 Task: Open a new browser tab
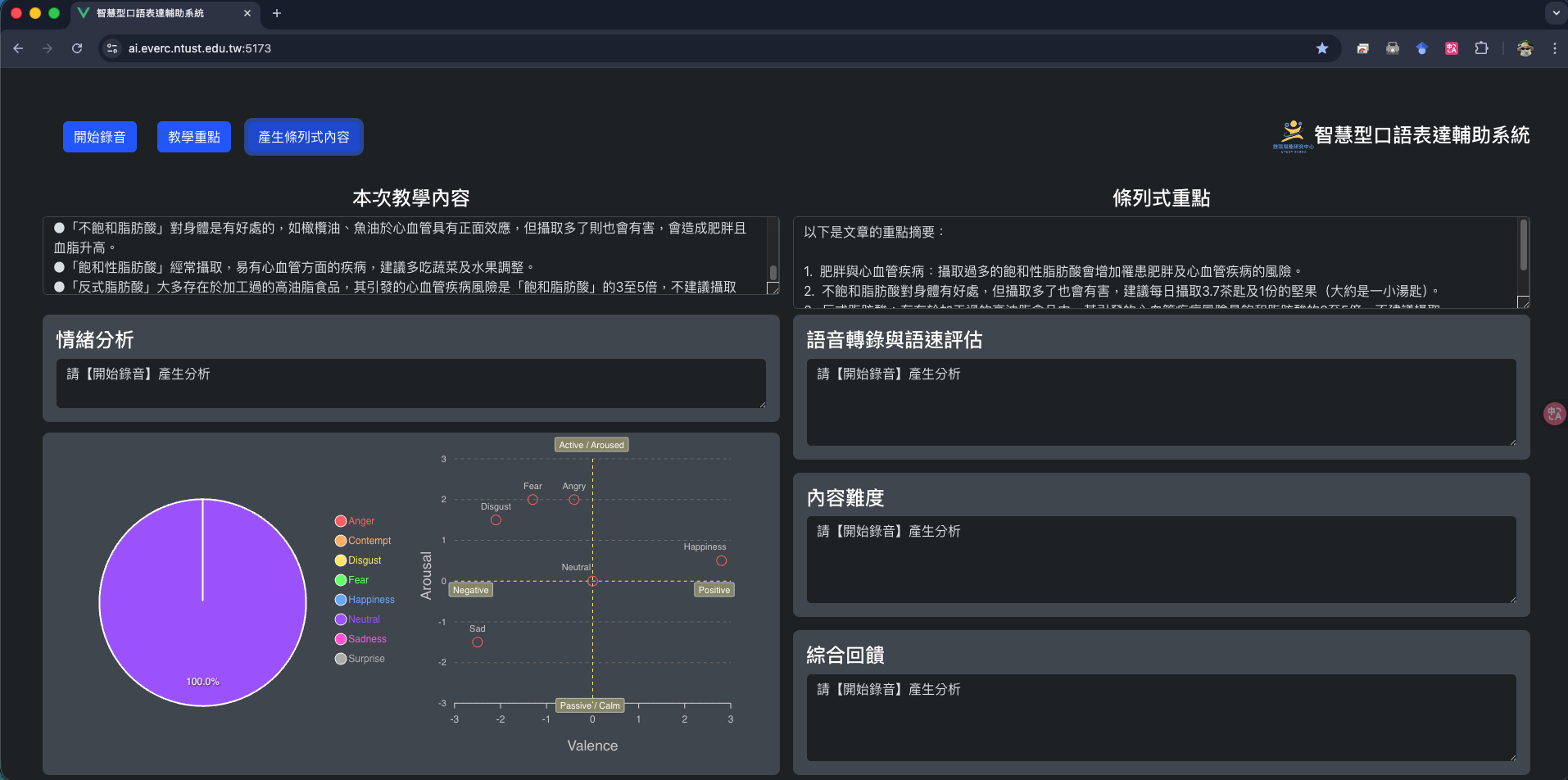tap(277, 13)
